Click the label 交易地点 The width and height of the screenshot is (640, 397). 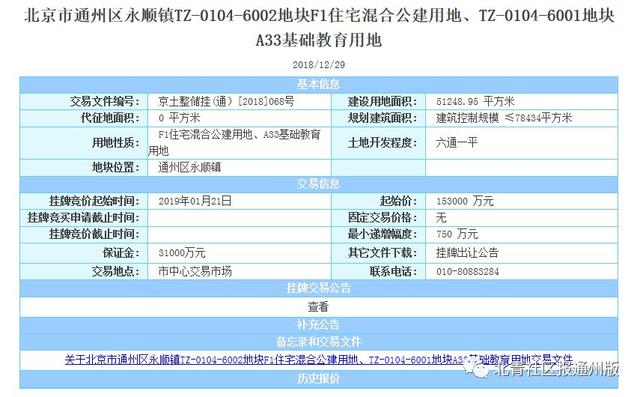(115, 271)
